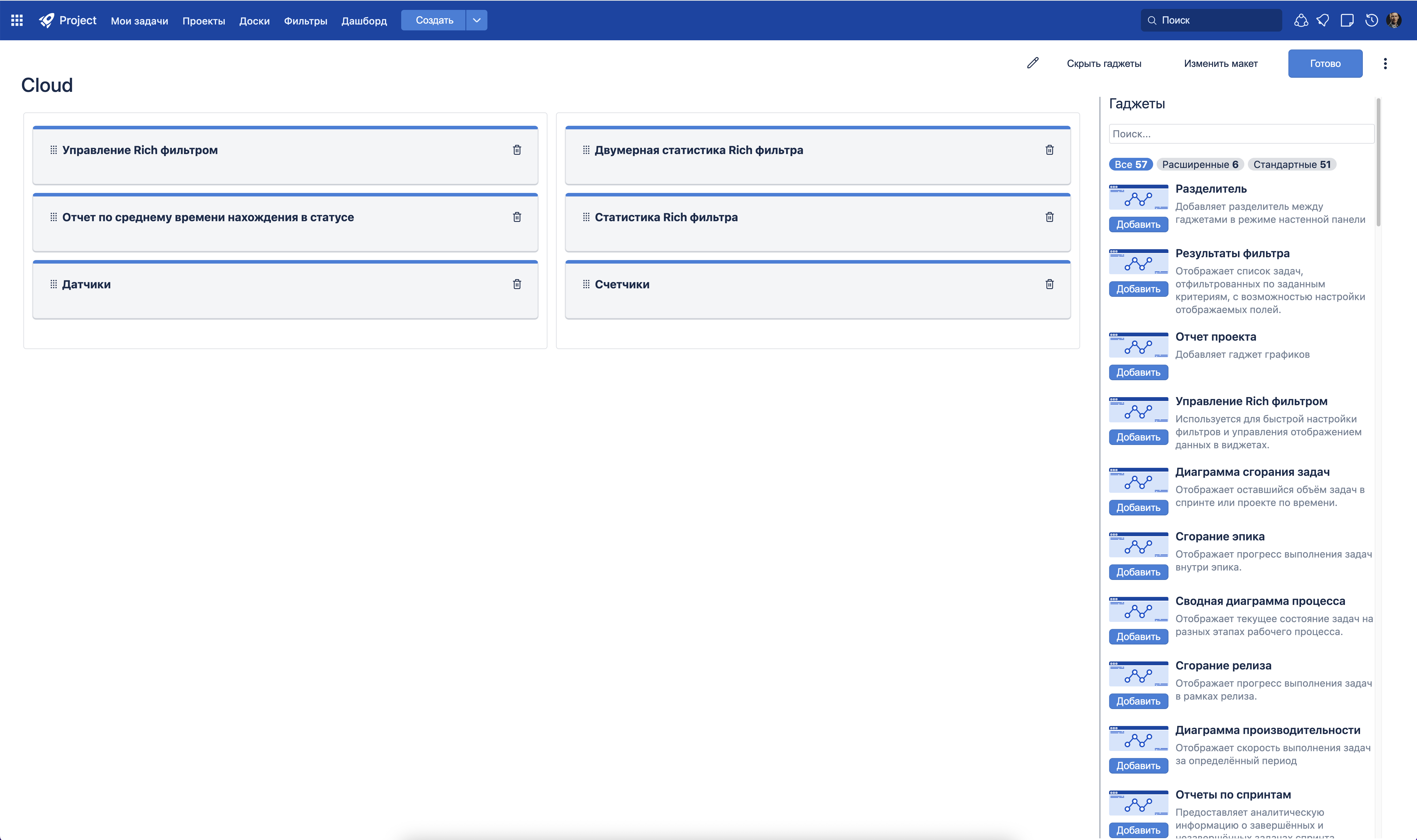Select the Стандартные 51 filter tab
1417x840 pixels.
pyautogui.click(x=1292, y=164)
